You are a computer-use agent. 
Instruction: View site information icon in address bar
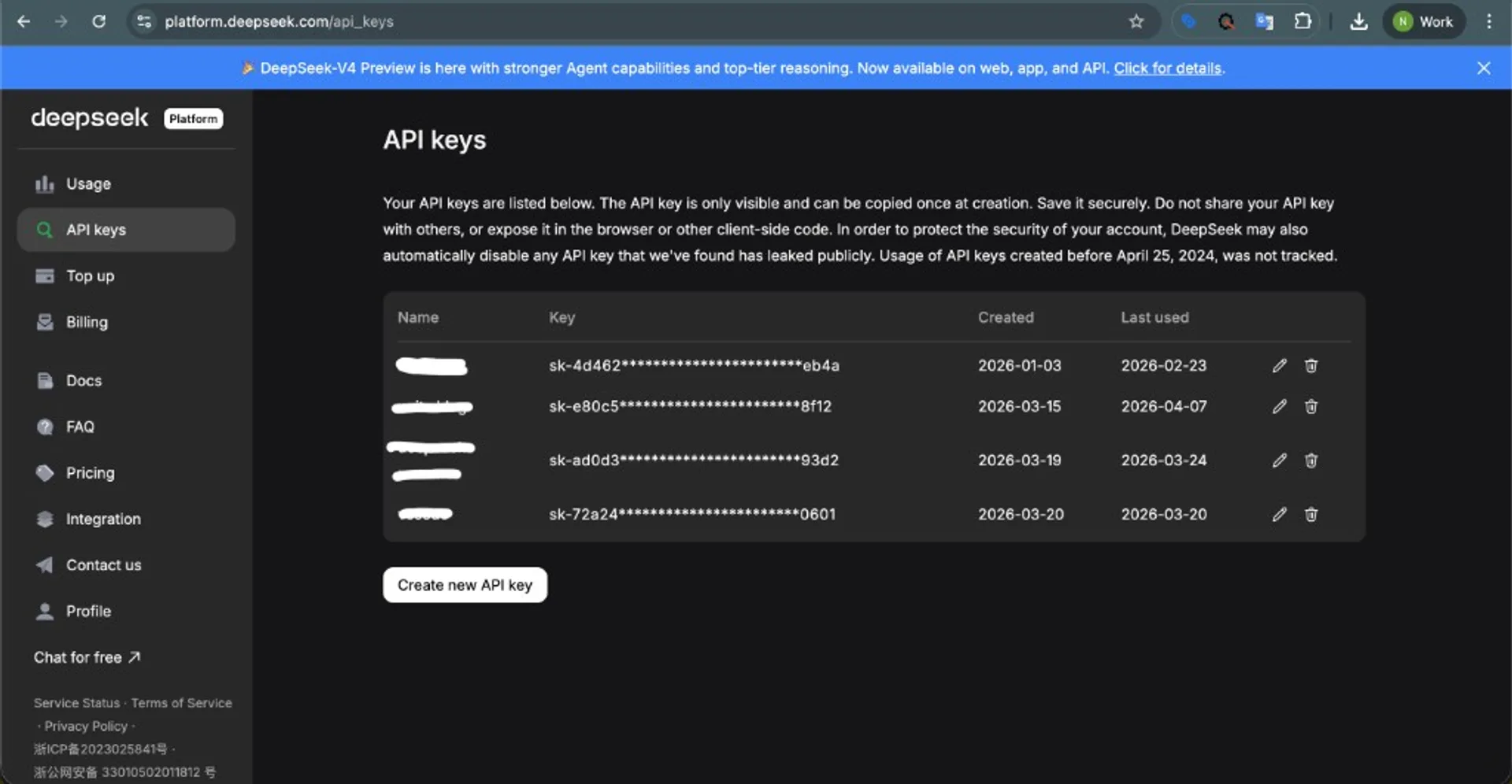point(144,21)
